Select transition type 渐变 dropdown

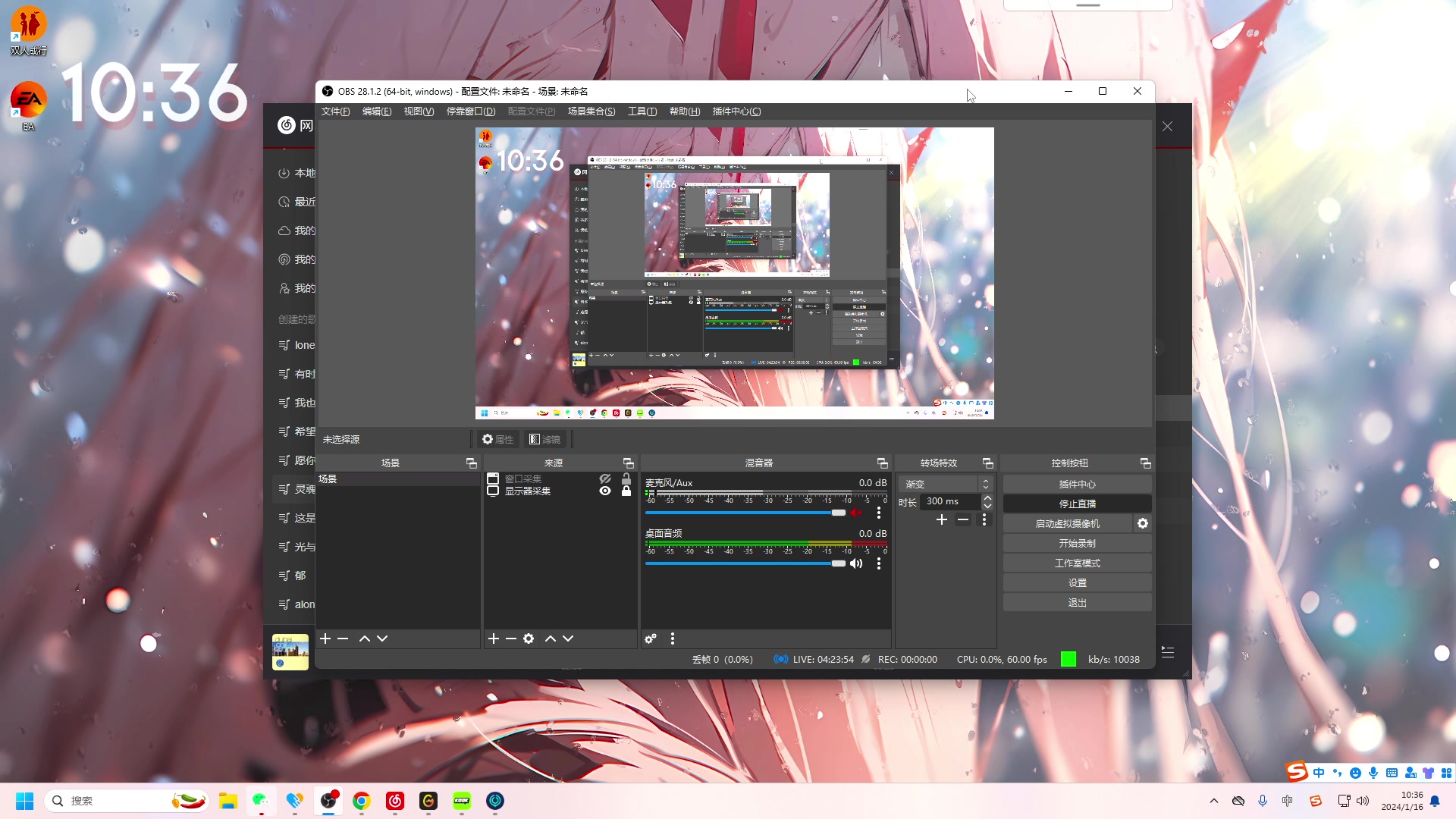[x=946, y=484]
